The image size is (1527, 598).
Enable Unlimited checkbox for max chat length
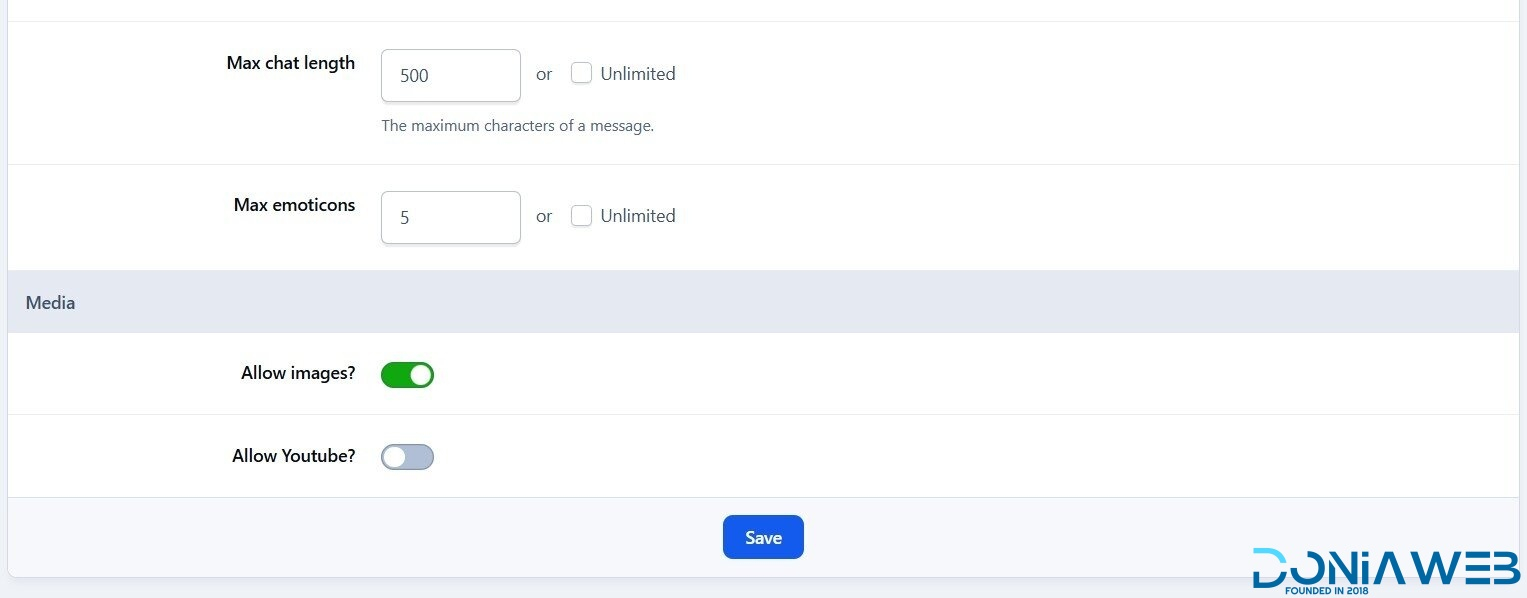581,73
